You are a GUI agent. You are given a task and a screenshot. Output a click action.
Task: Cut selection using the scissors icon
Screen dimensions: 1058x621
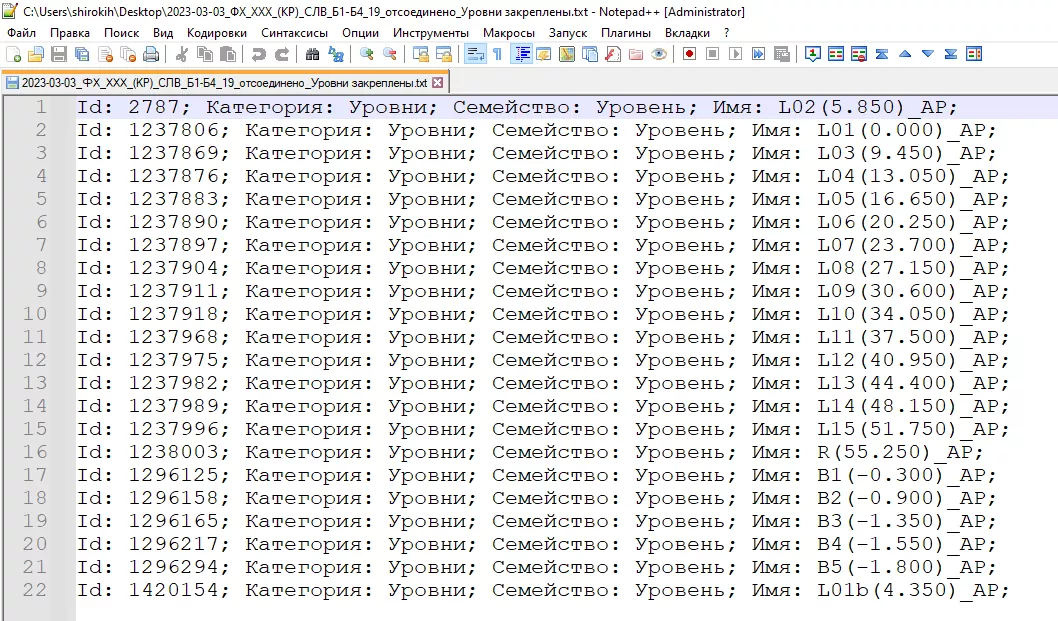[x=182, y=54]
